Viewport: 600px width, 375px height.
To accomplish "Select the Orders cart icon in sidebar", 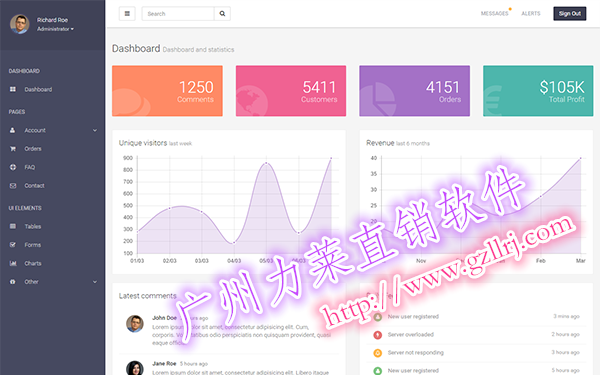I will click(x=13, y=148).
